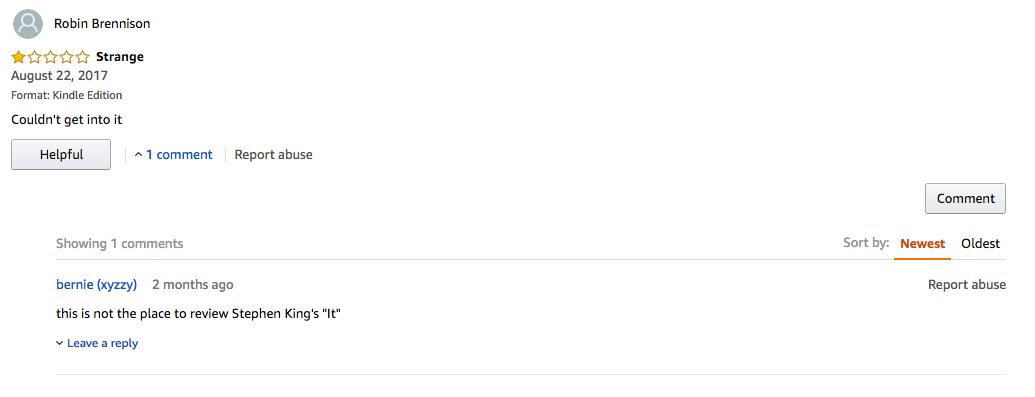Viewport: 1035px width, 397px height.
Task: Open bernie (xyzzy) profile link
Action: tap(96, 285)
